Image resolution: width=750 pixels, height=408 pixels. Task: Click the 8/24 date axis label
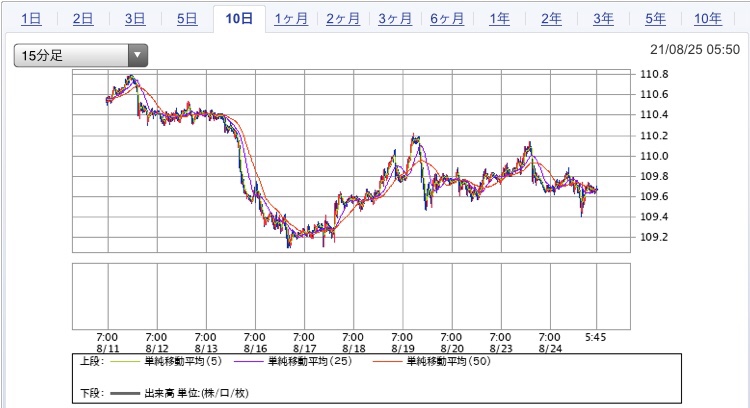550,349
